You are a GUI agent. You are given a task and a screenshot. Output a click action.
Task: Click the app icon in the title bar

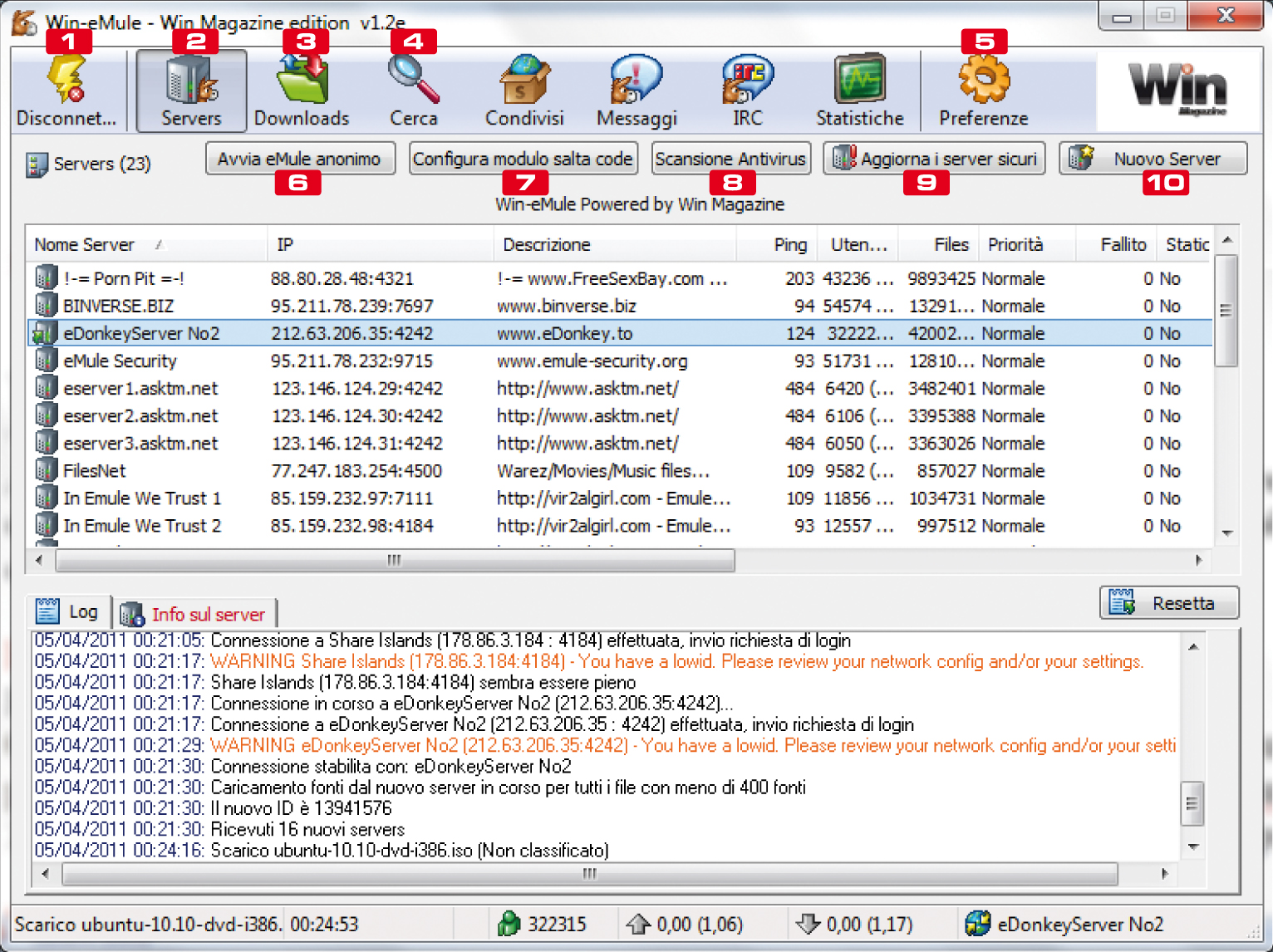tap(24, 22)
